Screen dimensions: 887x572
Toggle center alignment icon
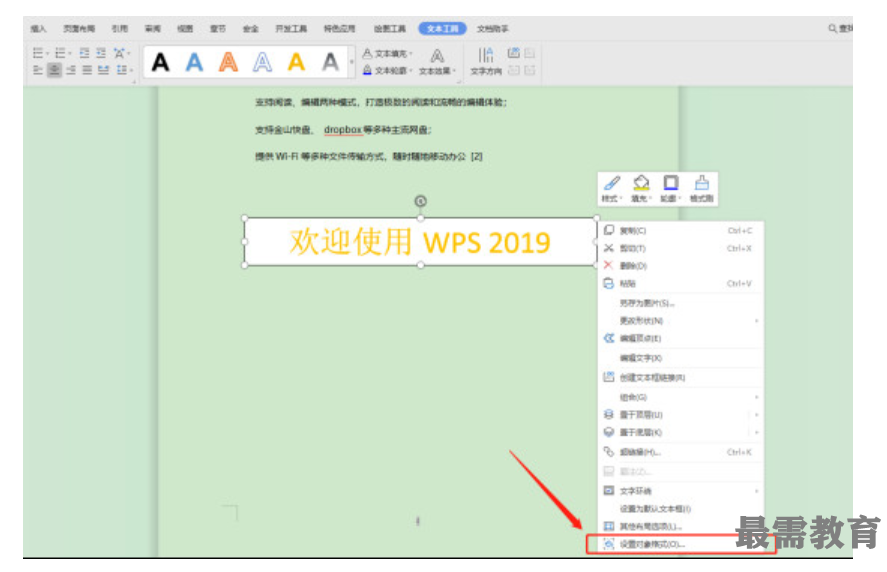point(54,70)
